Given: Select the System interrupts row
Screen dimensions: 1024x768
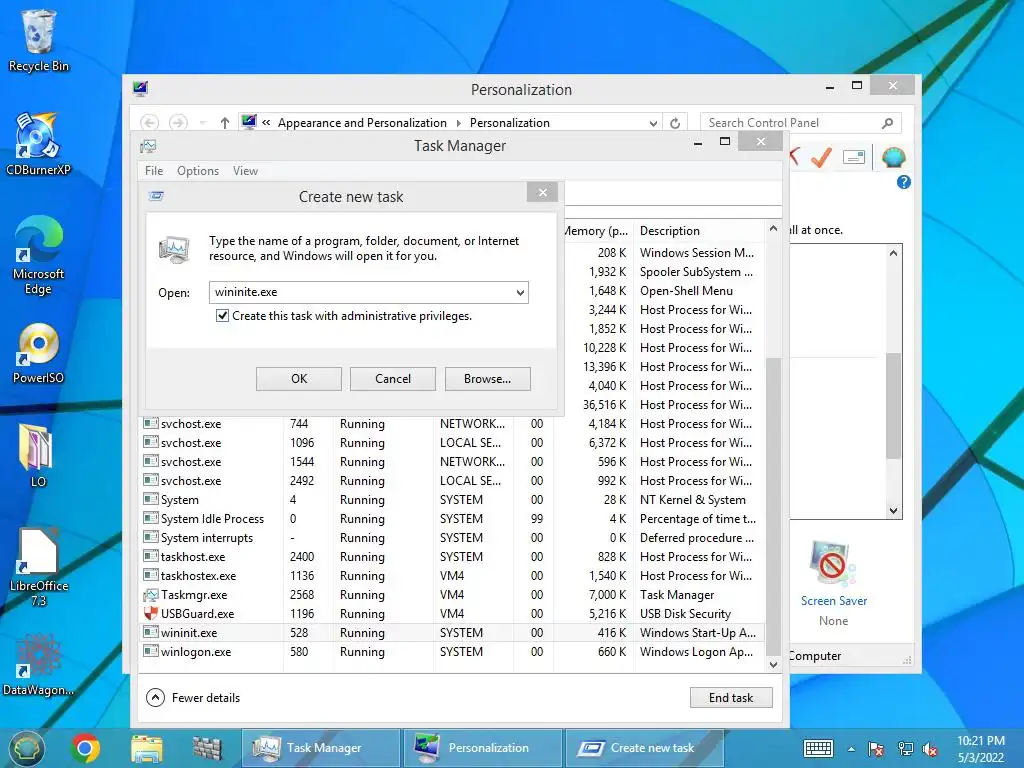Looking at the screenshot, I should click(x=451, y=537).
